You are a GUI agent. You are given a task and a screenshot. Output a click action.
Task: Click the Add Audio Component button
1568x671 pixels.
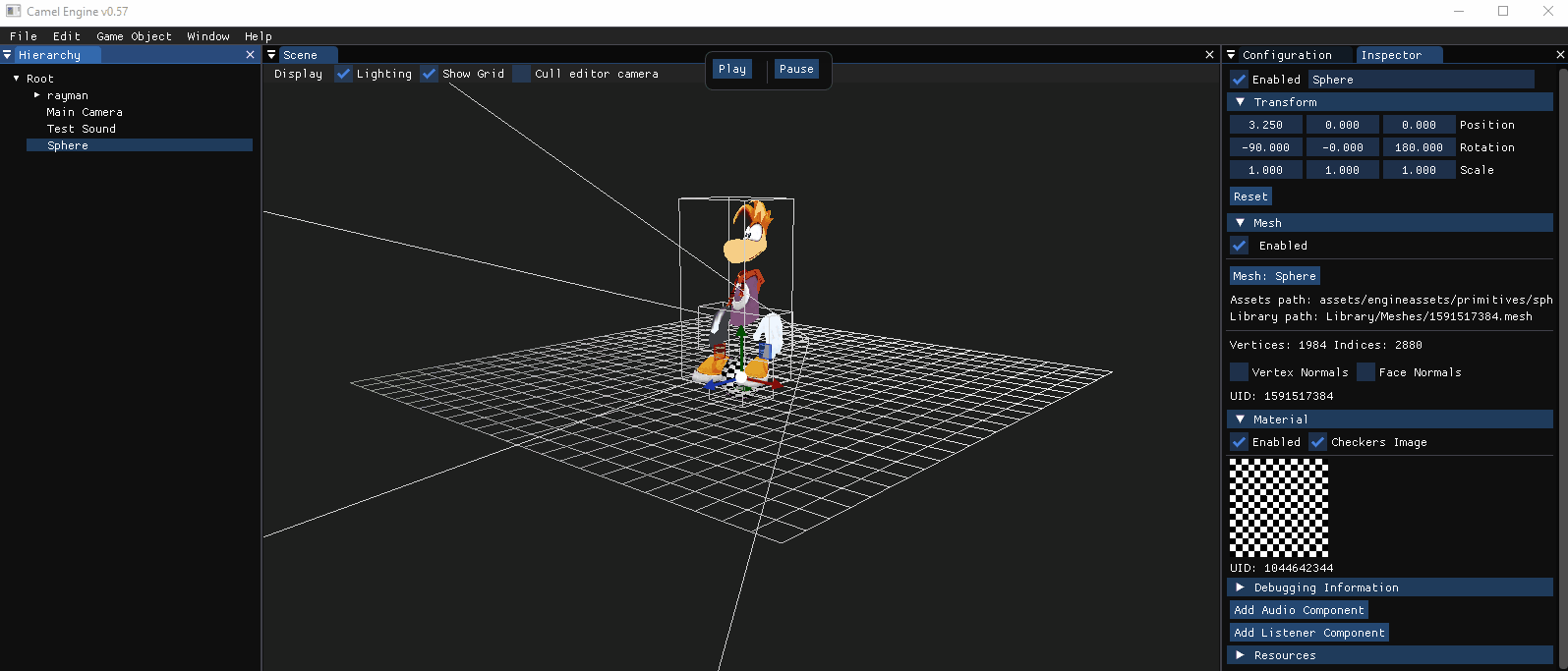pyautogui.click(x=1299, y=610)
